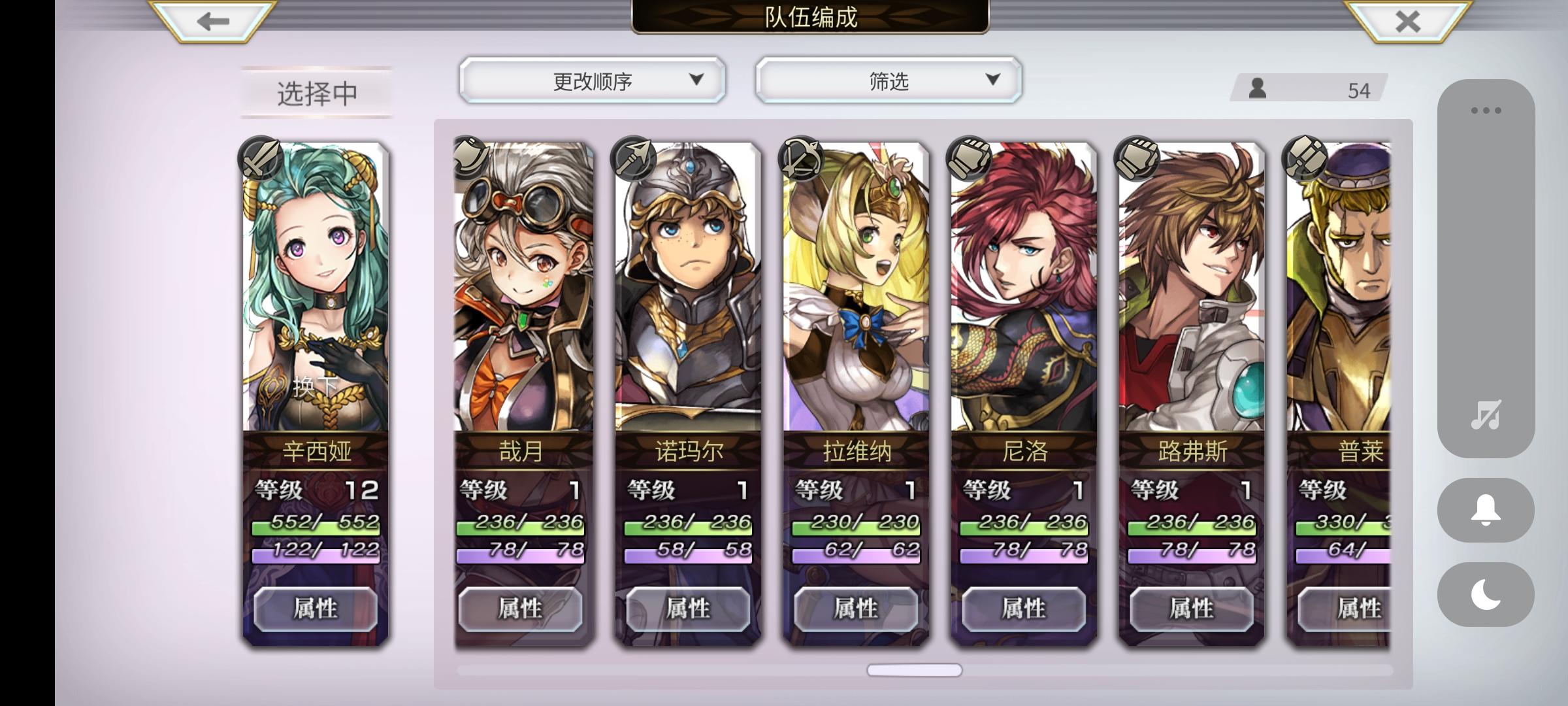Tap the fist class icon on 尼洛
1568x706 pixels.
click(x=969, y=158)
